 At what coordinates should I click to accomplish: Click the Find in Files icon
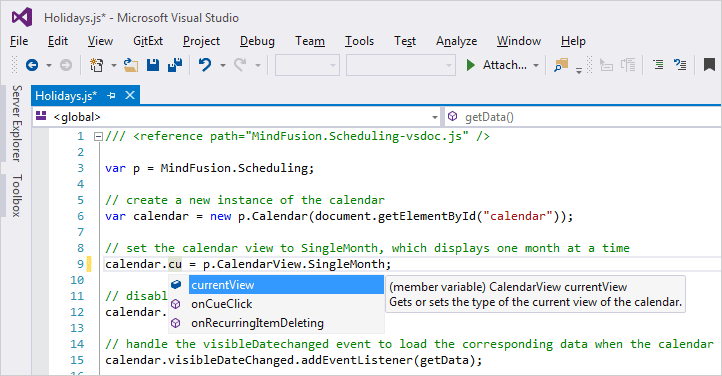click(561, 65)
